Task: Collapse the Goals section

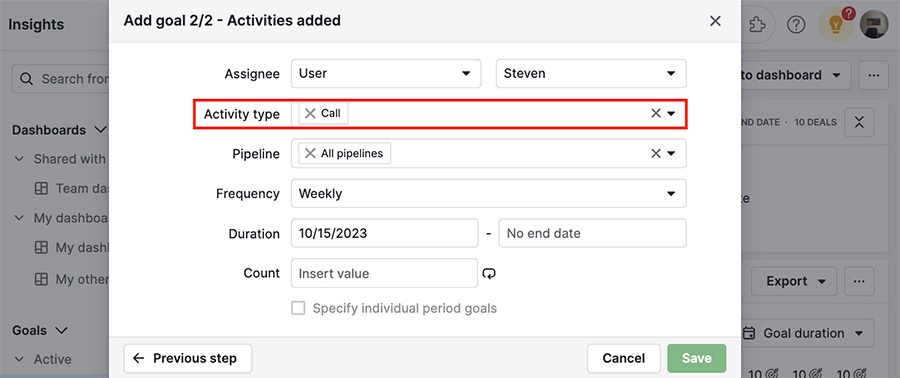Action: [61, 330]
